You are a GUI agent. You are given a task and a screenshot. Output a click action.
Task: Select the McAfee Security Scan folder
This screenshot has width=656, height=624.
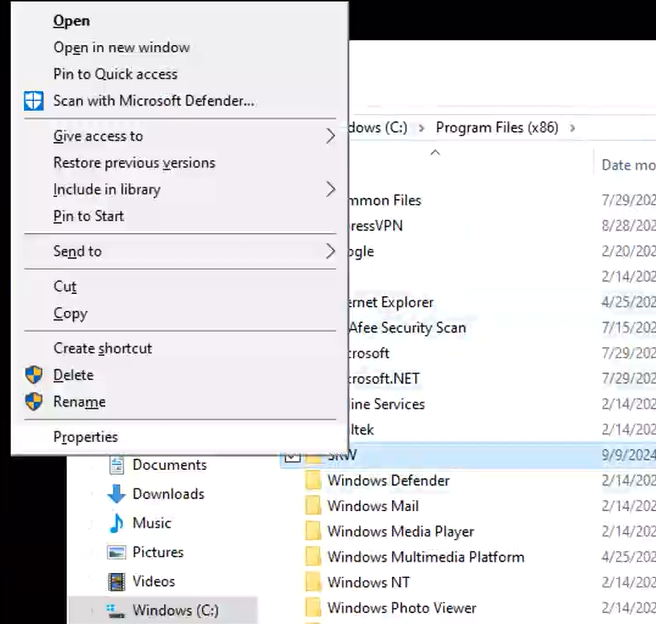pyautogui.click(x=407, y=328)
